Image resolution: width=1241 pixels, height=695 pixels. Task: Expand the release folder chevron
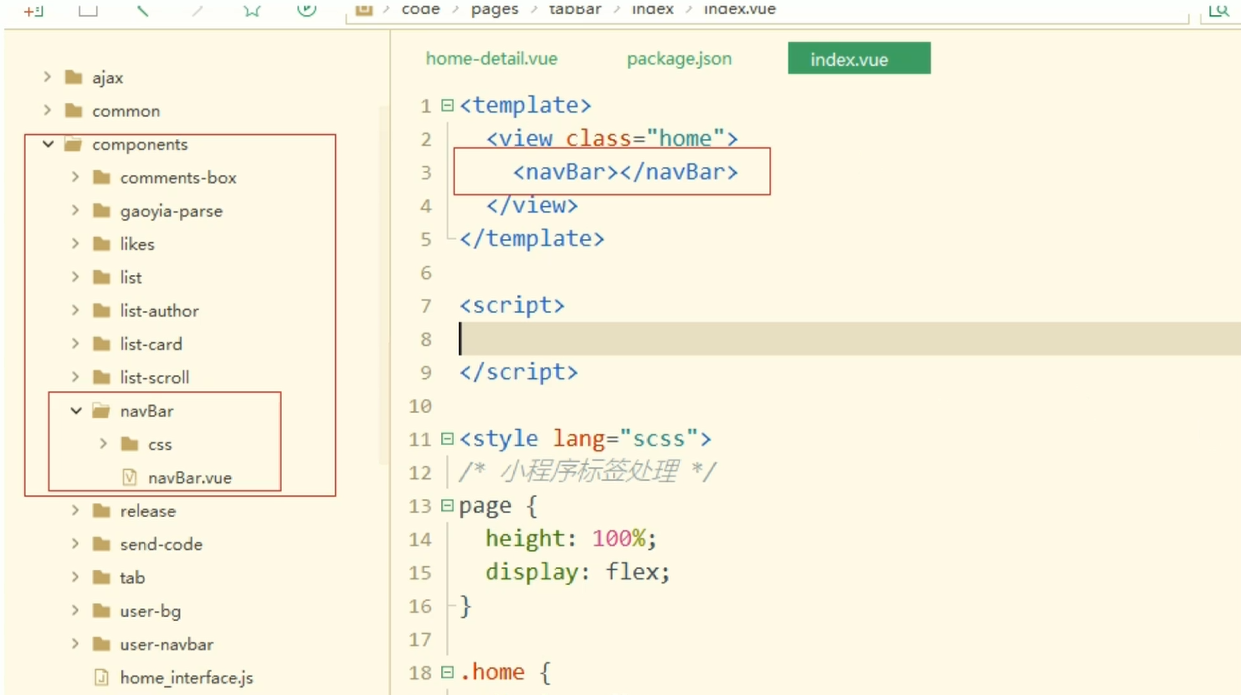pyautogui.click(x=75, y=511)
